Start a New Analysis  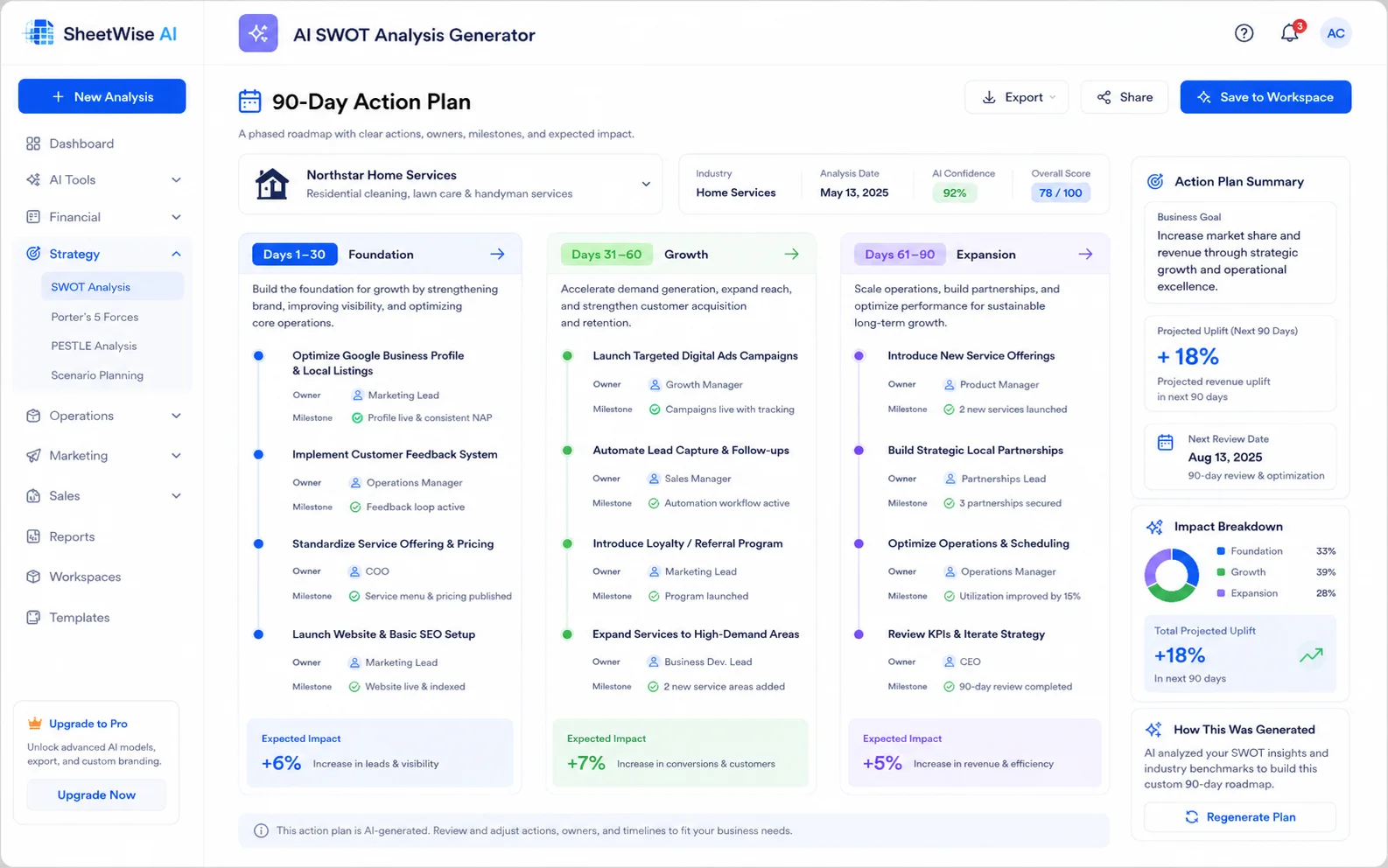click(x=102, y=96)
